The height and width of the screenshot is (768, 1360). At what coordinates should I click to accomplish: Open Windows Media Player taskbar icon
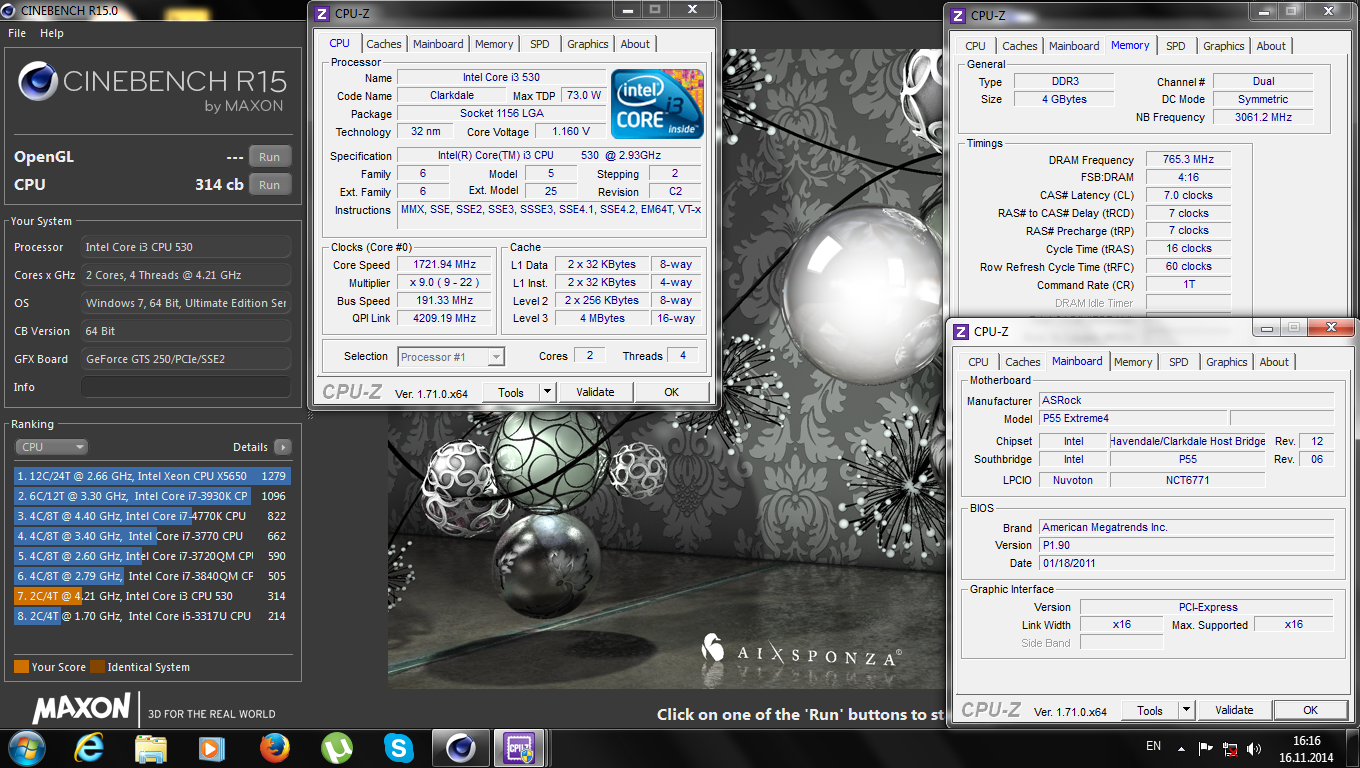pos(212,748)
